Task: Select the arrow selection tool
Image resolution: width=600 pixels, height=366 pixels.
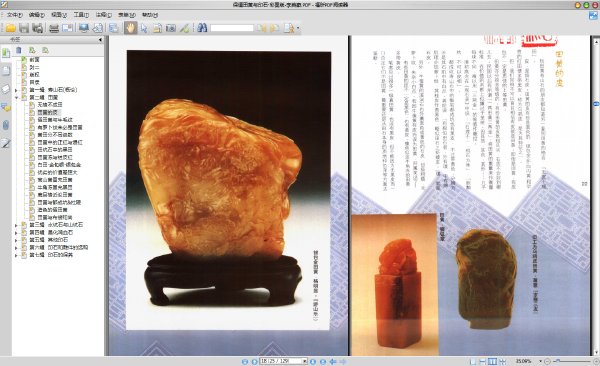Action: [144, 28]
